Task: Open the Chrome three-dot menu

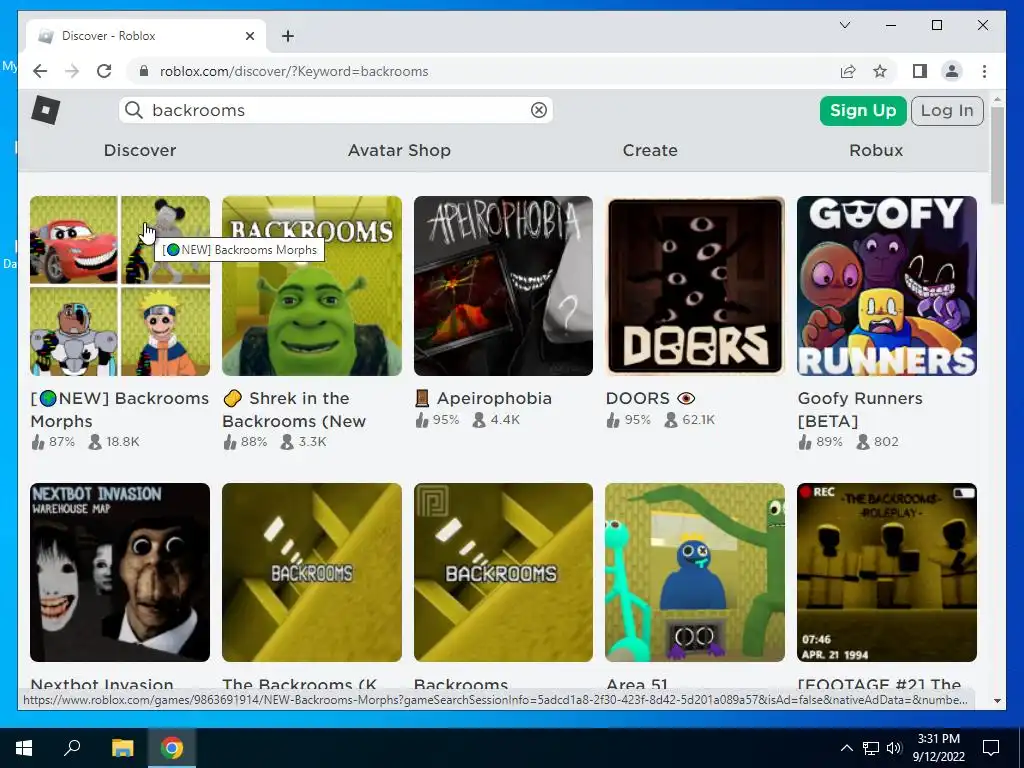Action: (x=984, y=71)
